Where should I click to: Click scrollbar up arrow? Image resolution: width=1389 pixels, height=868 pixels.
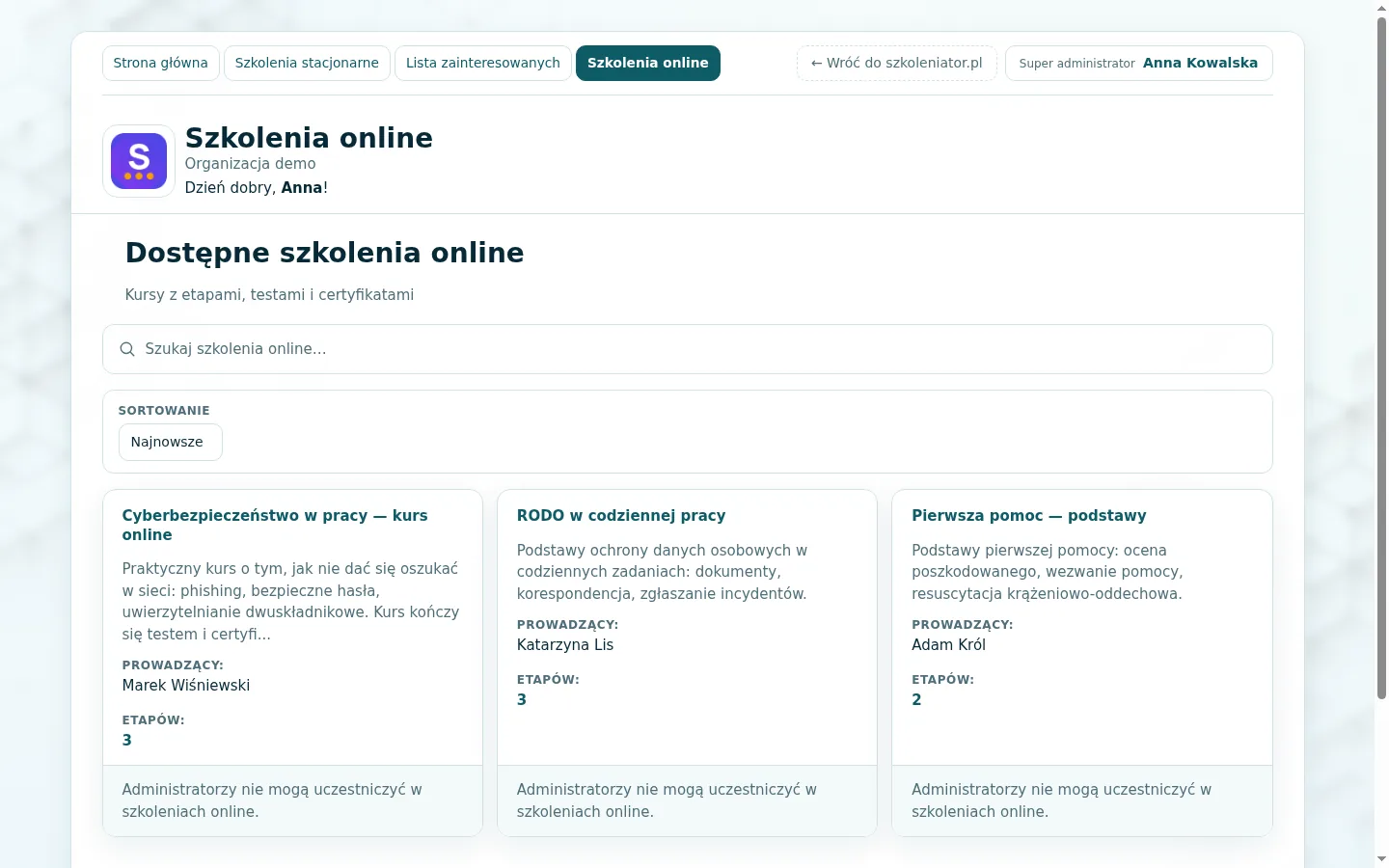(x=1381, y=8)
